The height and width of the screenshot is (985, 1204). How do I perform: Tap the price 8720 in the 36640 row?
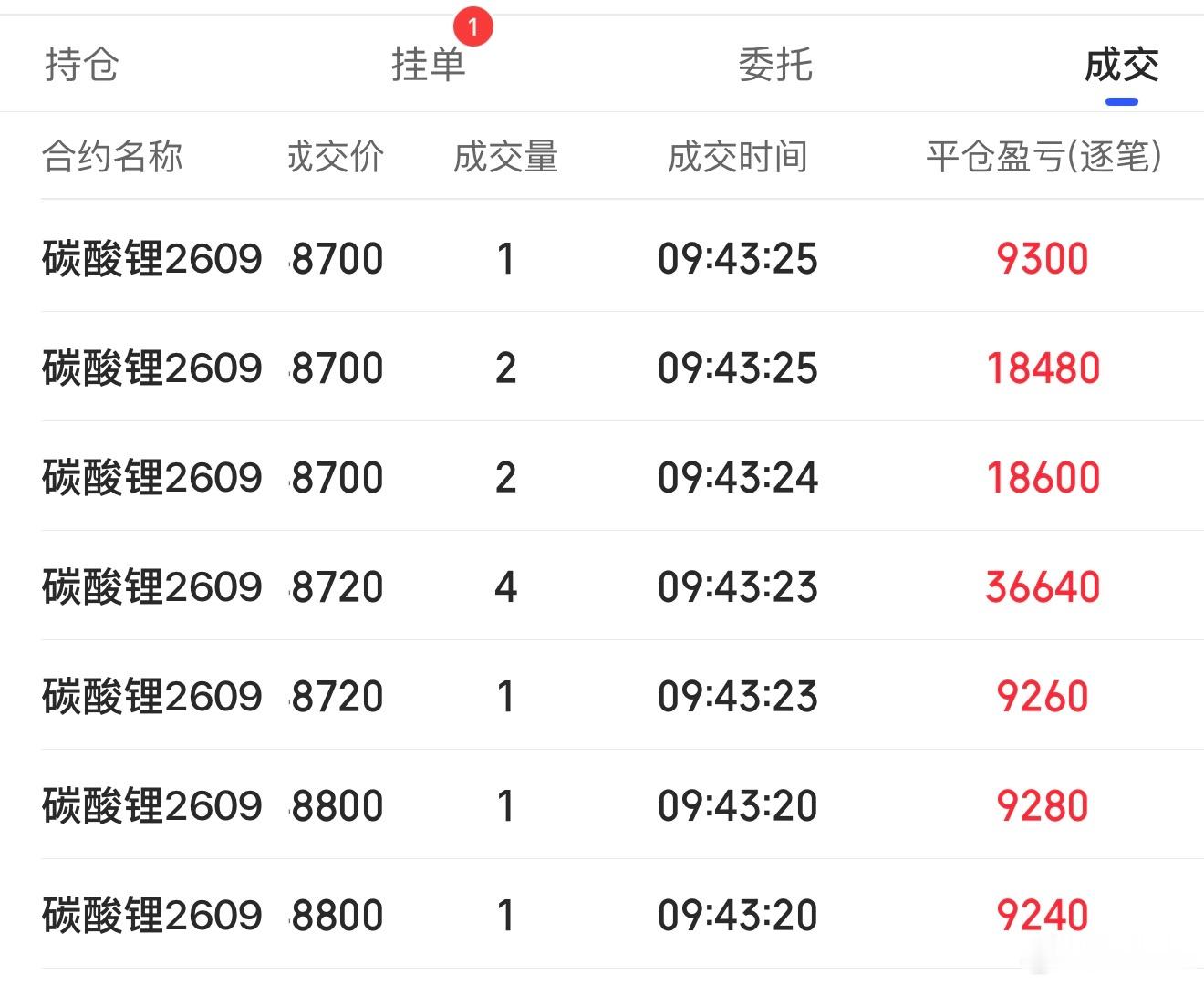pyautogui.click(x=337, y=586)
